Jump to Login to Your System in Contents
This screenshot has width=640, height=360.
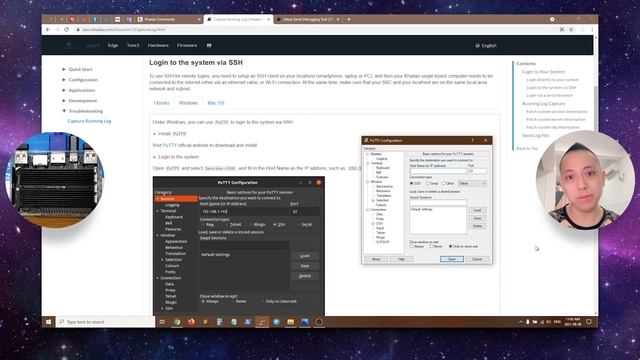[543, 71]
